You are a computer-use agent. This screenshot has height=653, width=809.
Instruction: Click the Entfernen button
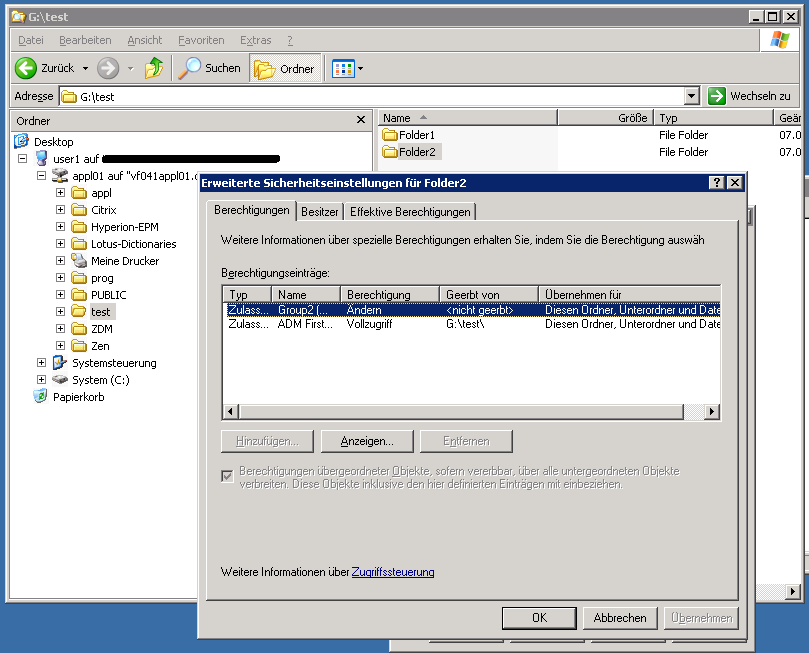(x=466, y=441)
